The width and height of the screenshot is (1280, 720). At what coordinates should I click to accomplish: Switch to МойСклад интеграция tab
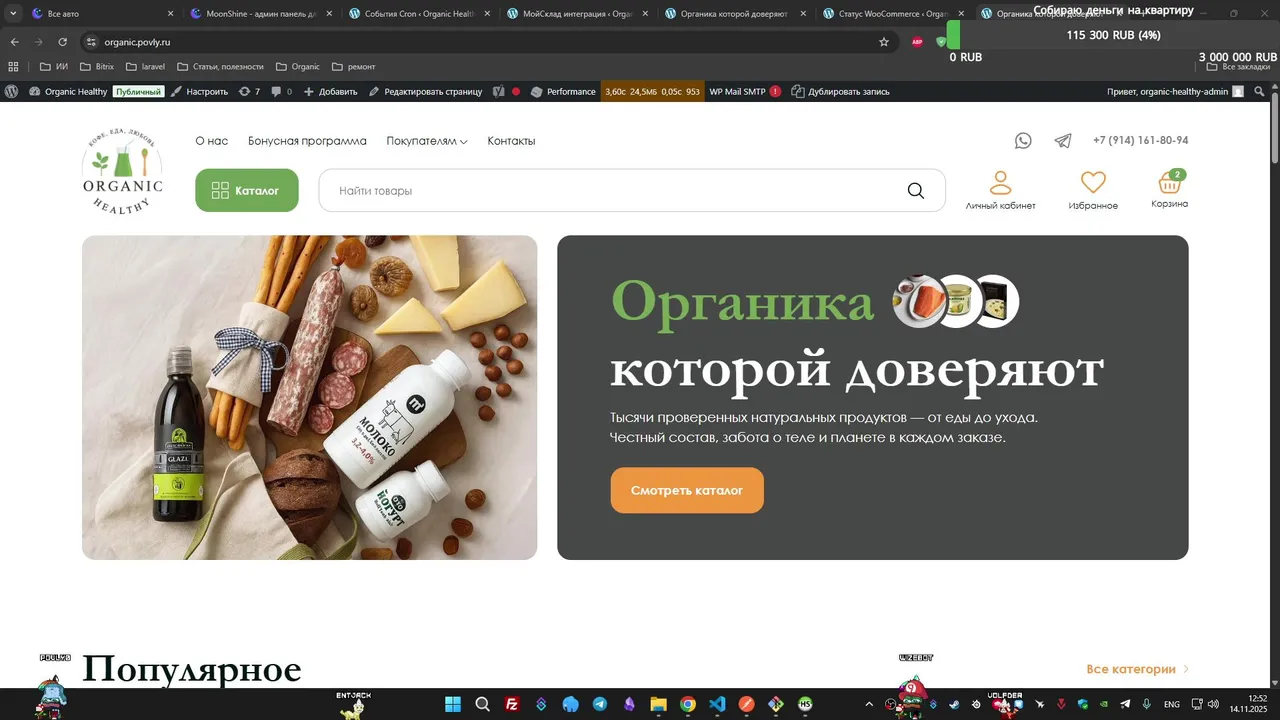pos(576,14)
